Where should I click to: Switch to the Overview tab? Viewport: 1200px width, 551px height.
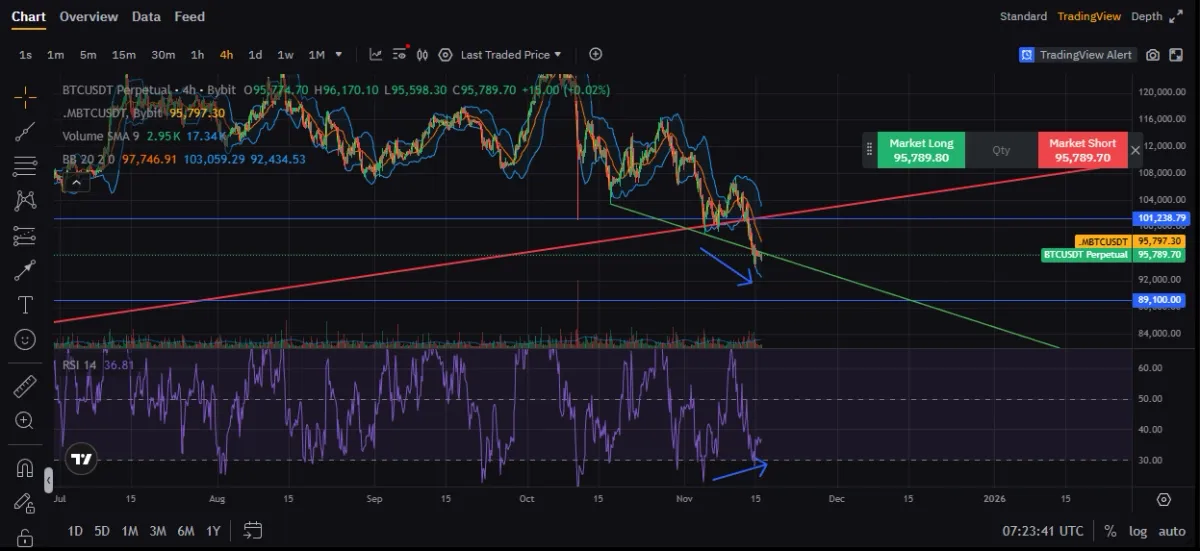coord(88,16)
